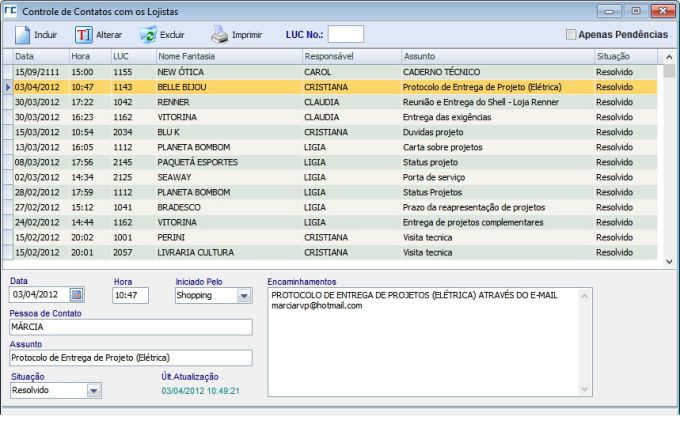
Task: Open the Iniciado Pelo dropdown
Action: coord(244,296)
